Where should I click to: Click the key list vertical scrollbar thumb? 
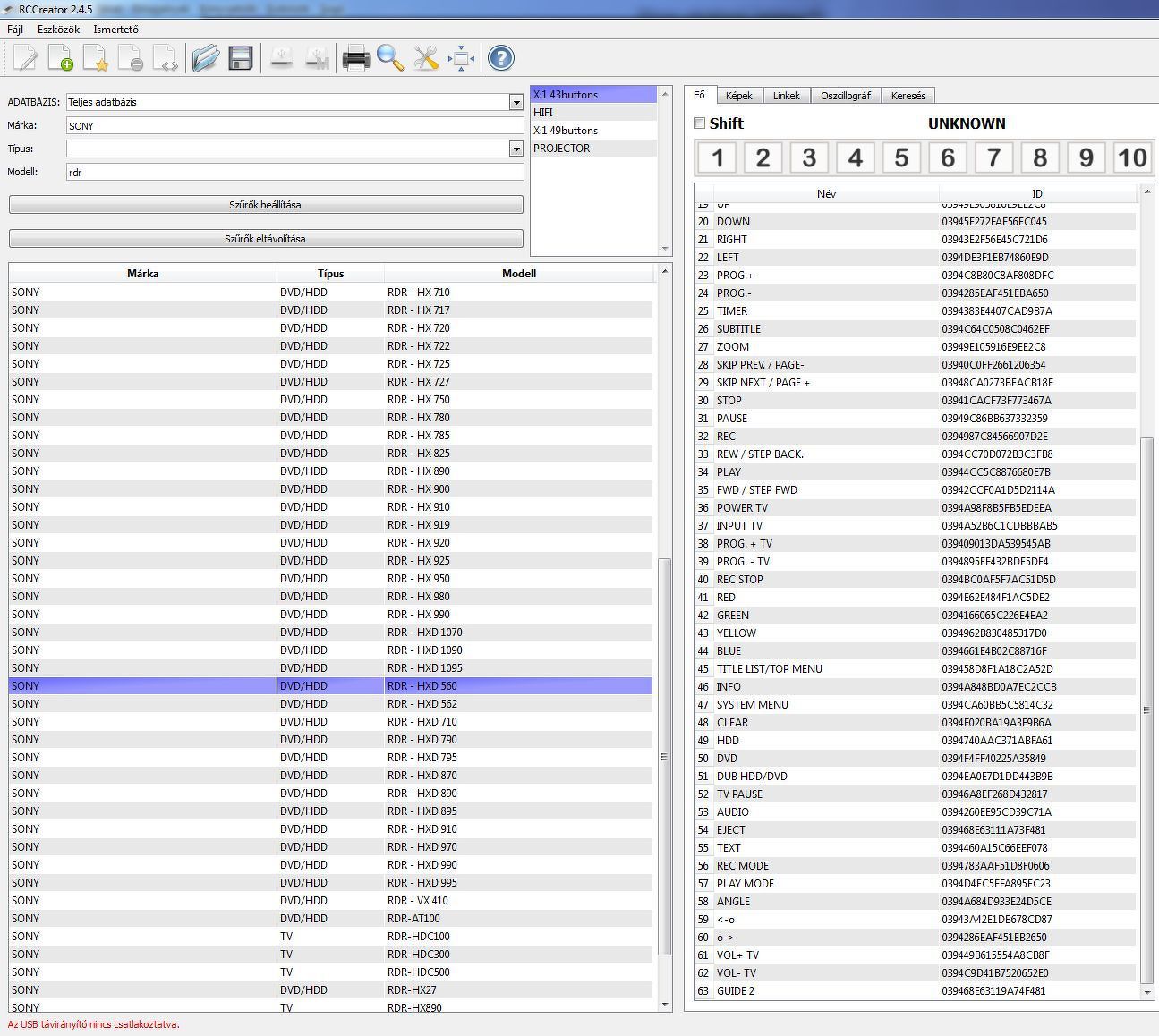[1147, 710]
